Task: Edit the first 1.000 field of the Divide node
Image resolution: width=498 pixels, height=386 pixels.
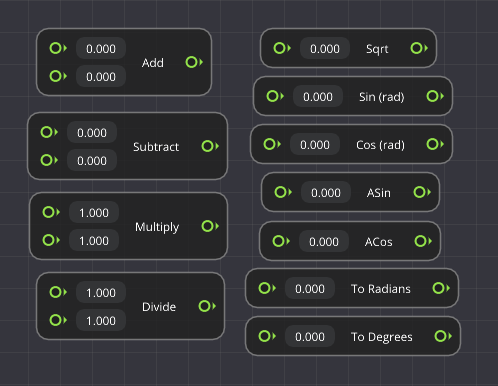Action: coord(101,293)
